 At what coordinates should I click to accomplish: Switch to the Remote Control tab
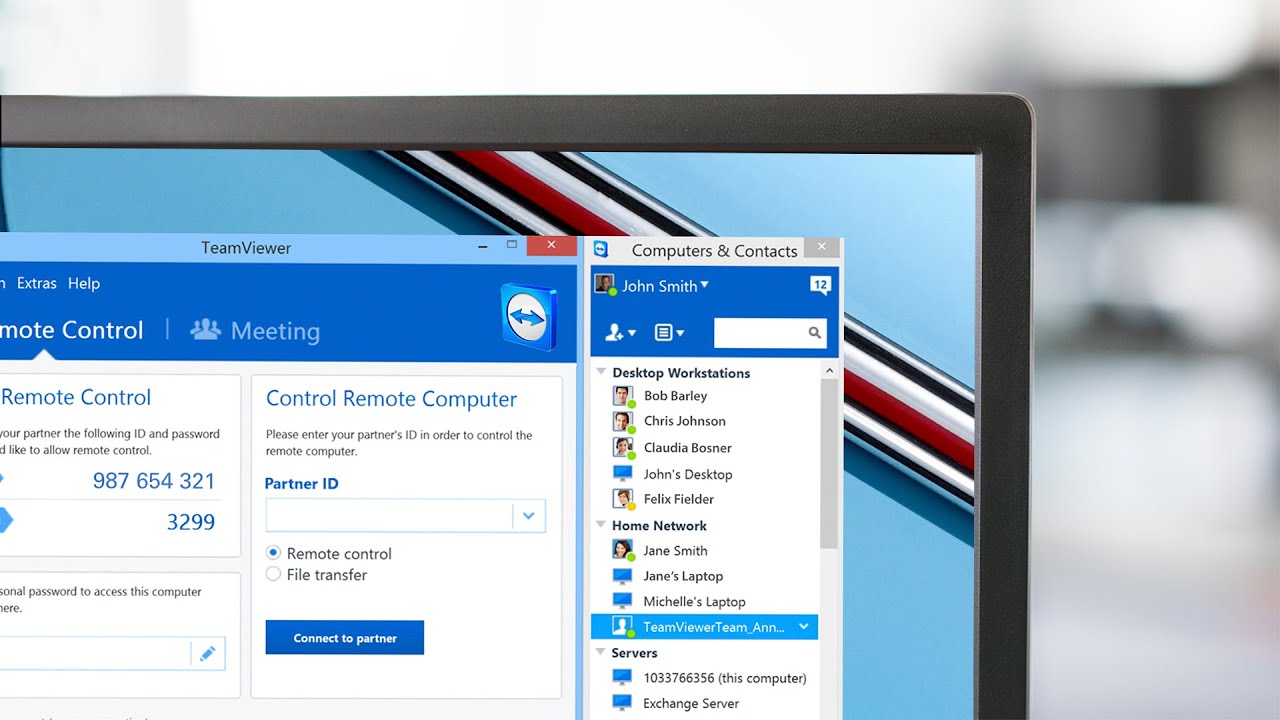72,330
